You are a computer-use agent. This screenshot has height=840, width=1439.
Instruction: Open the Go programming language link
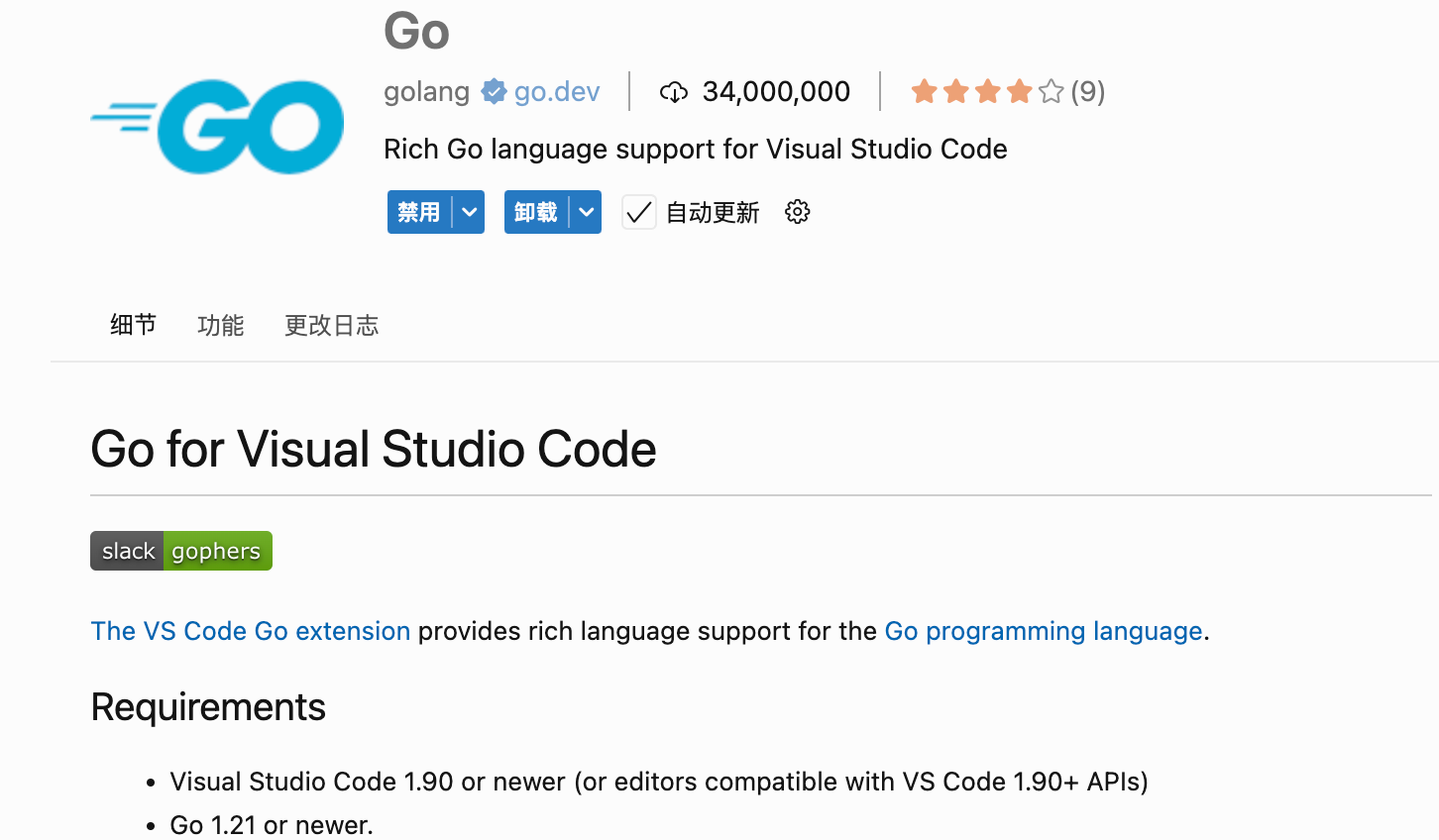point(1044,631)
